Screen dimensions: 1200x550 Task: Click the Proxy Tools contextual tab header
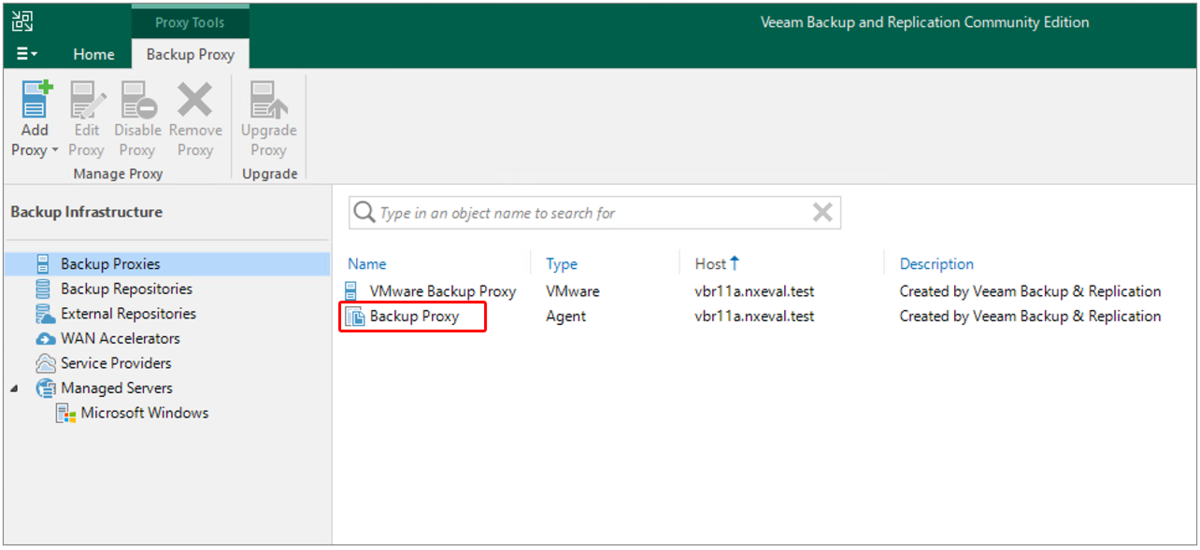pos(190,22)
